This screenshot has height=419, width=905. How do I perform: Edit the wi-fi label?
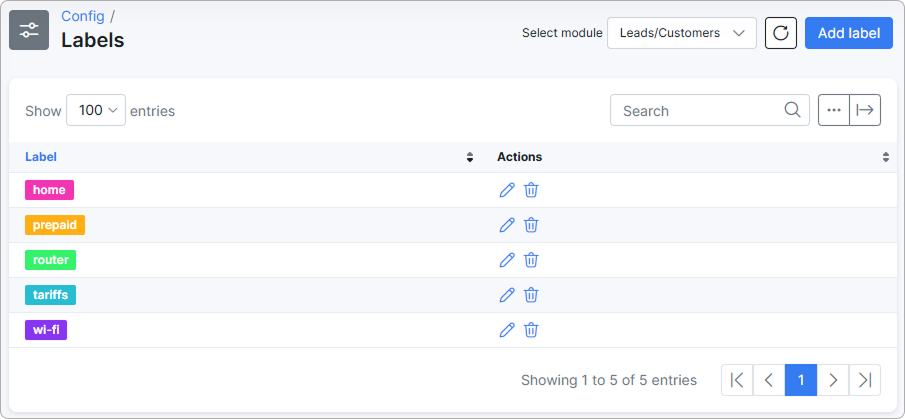pos(507,330)
